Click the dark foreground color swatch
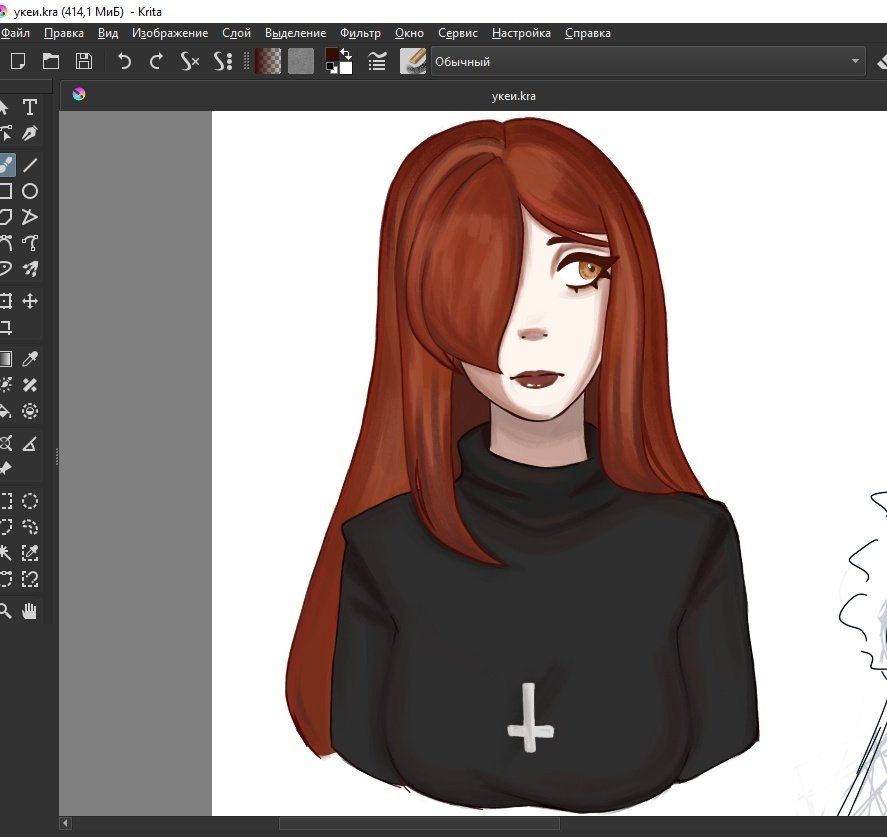Image resolution: width=887 pixels, height=837 pixels. [332, 56]
